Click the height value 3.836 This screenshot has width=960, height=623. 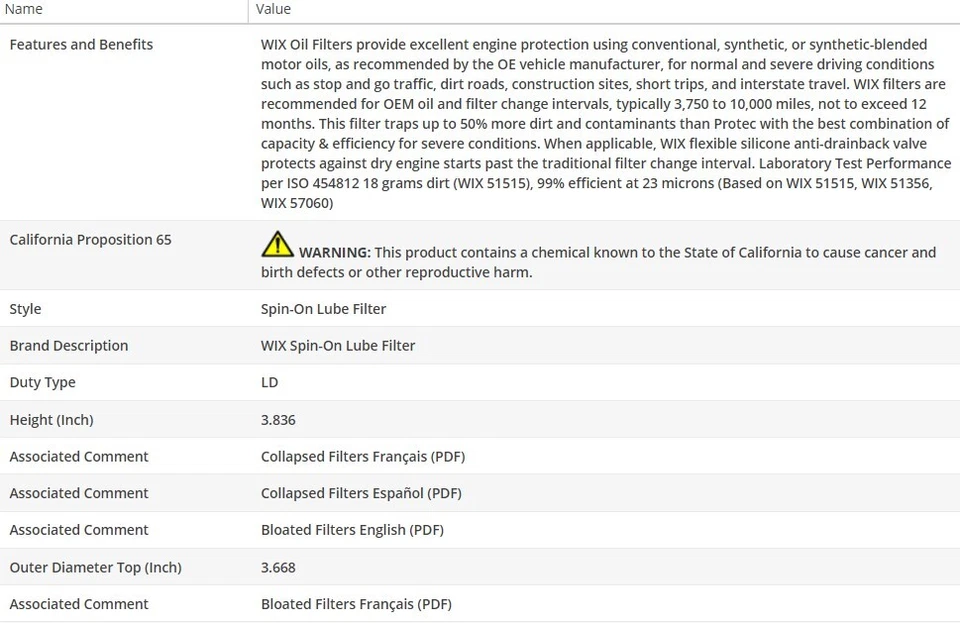click(x=278, y=420)
